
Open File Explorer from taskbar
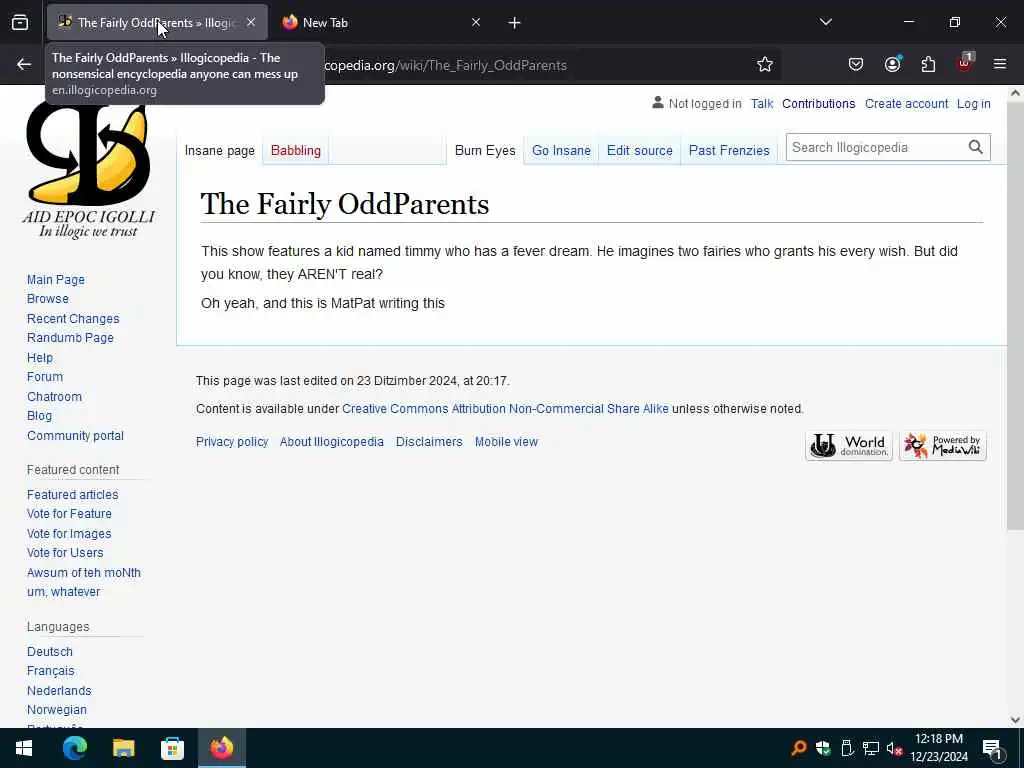[x=123, y=748]
